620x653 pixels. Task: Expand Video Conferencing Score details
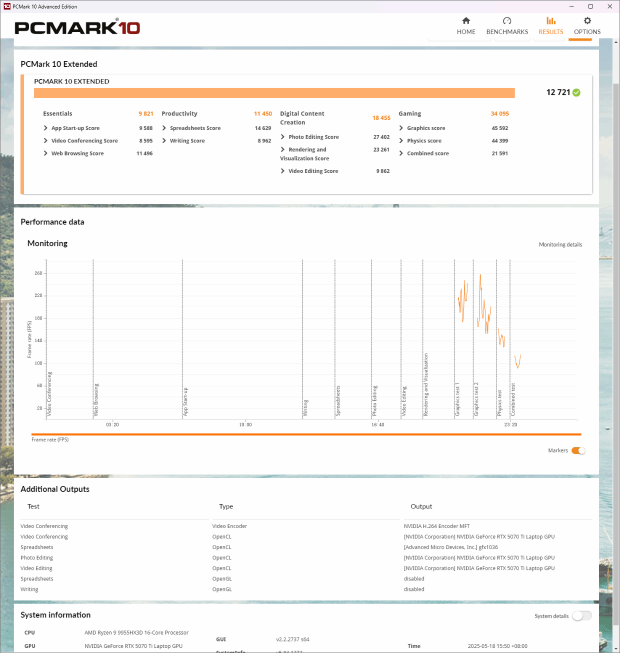[45, 141]
